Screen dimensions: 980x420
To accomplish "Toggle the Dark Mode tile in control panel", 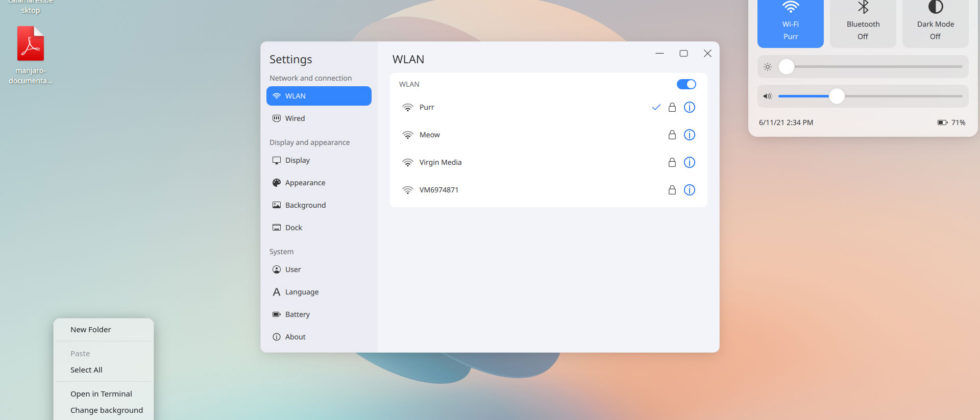I will click(936, 22).
